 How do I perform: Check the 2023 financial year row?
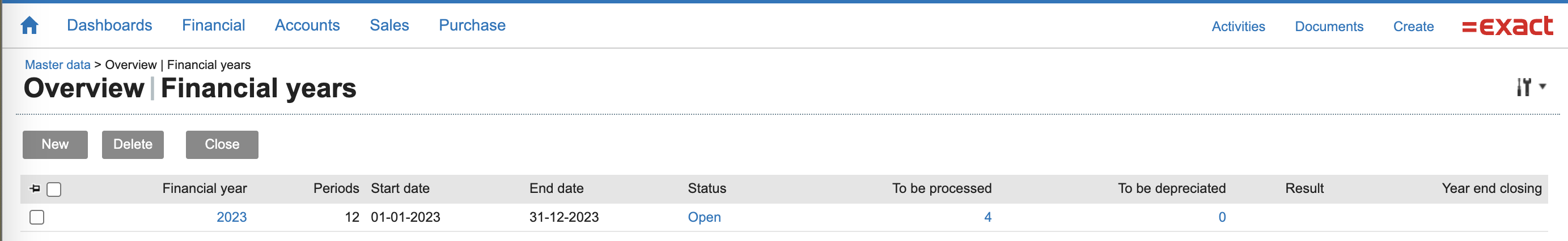tap(37, 217)
